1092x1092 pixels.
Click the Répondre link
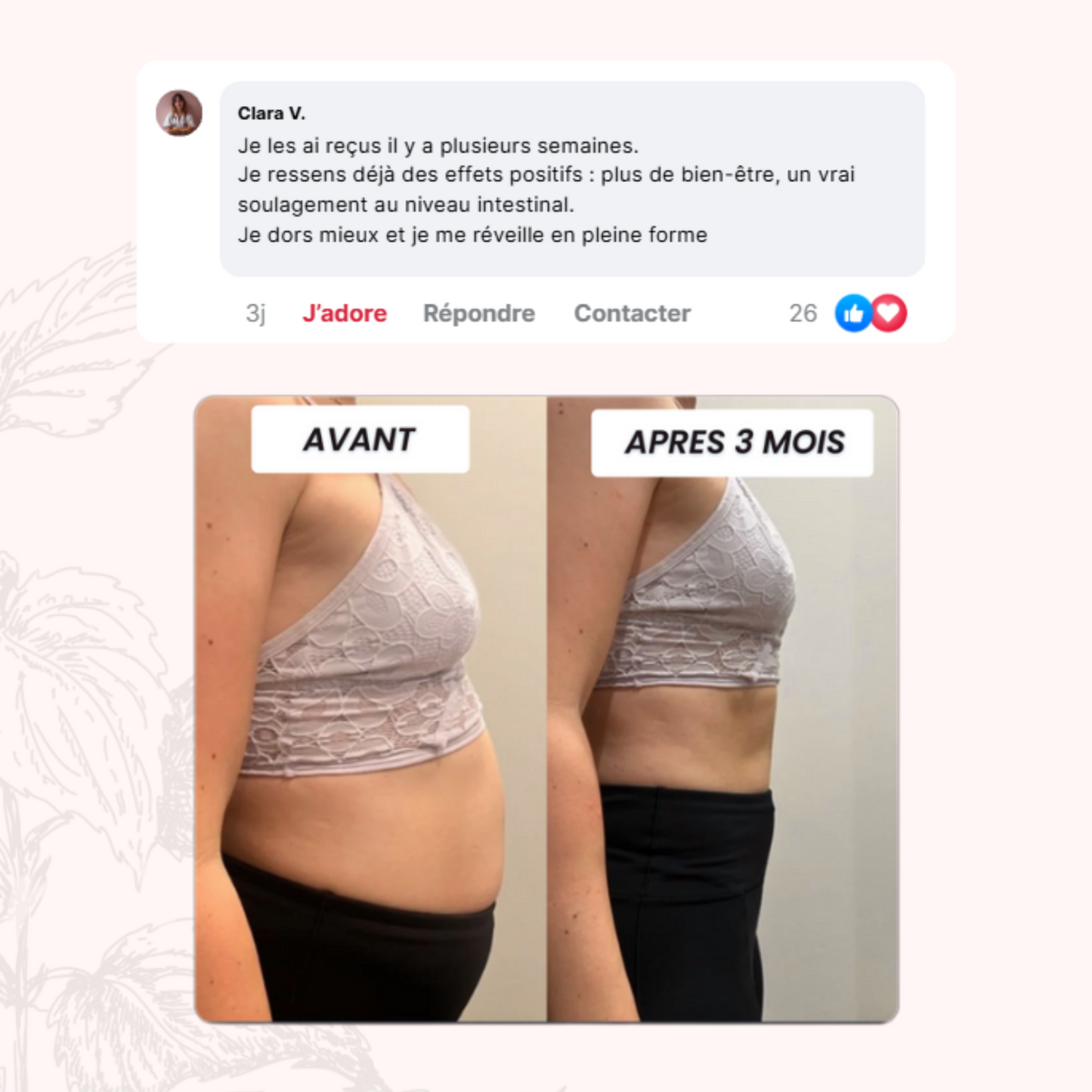479,313
